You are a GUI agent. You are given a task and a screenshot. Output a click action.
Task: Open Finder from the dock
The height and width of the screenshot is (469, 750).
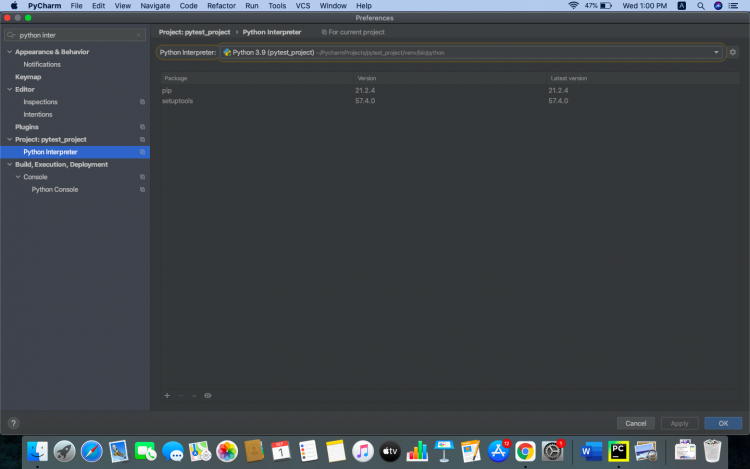coord(37,451)
